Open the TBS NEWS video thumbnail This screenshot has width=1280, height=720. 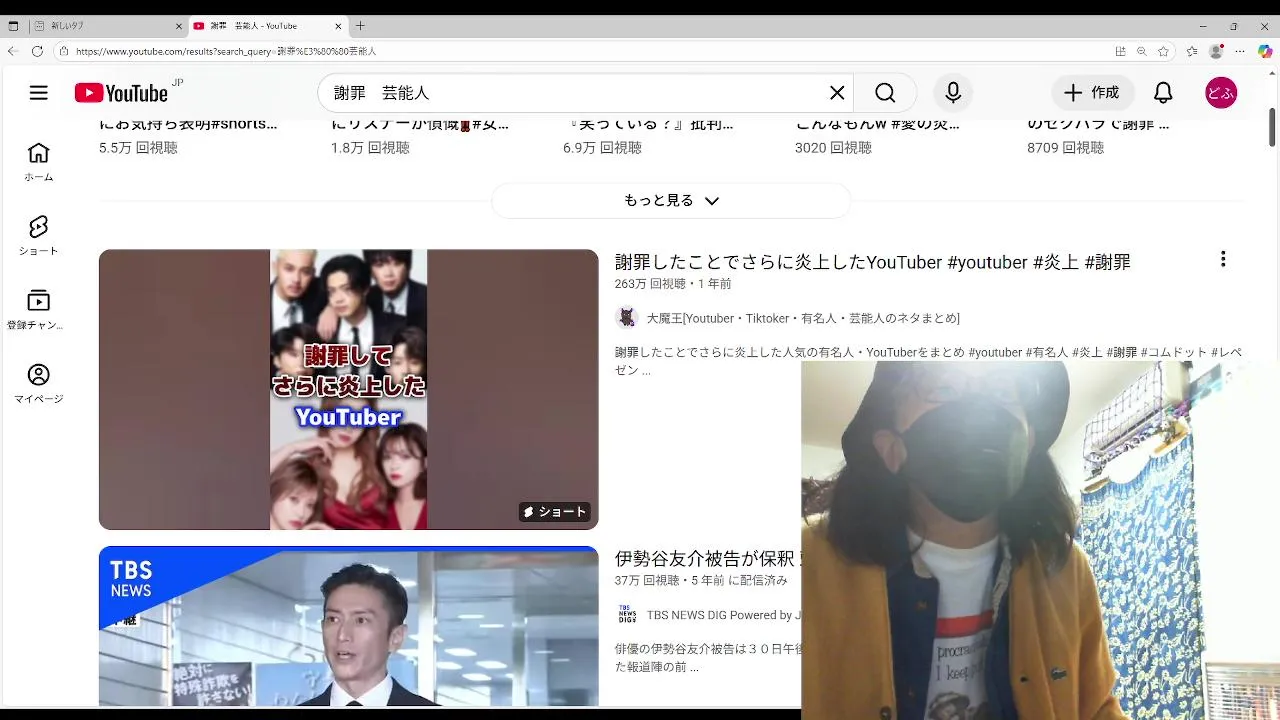[x=348, y=626]
